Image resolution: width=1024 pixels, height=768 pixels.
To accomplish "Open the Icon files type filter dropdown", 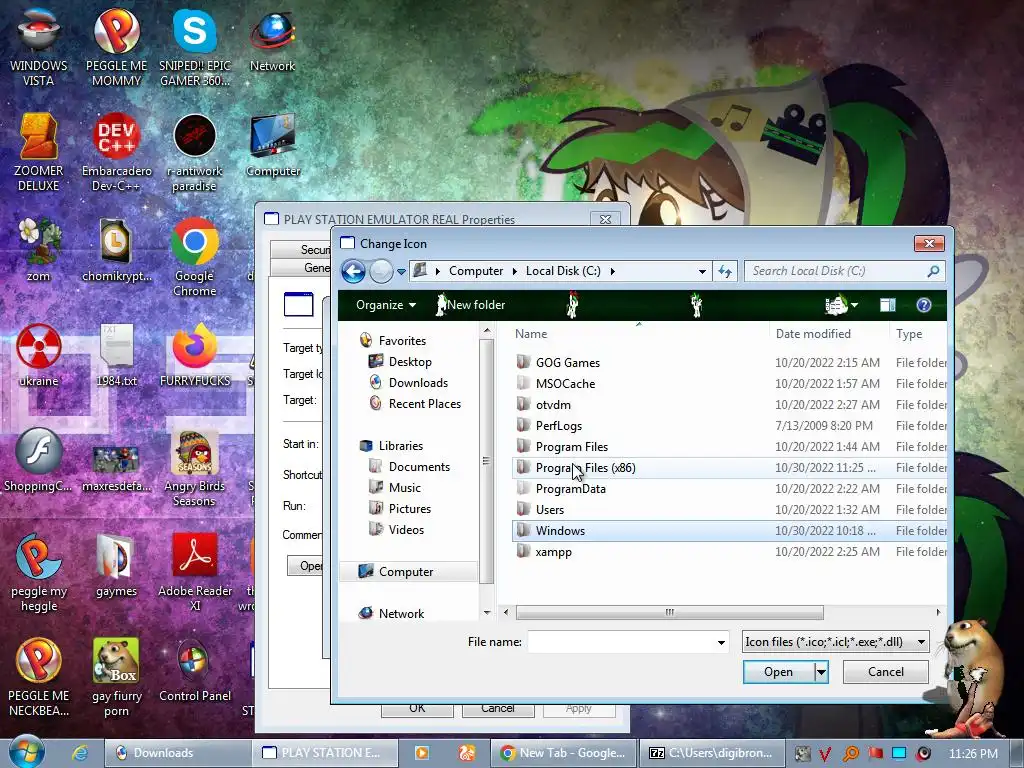I will tap(835, 642).
